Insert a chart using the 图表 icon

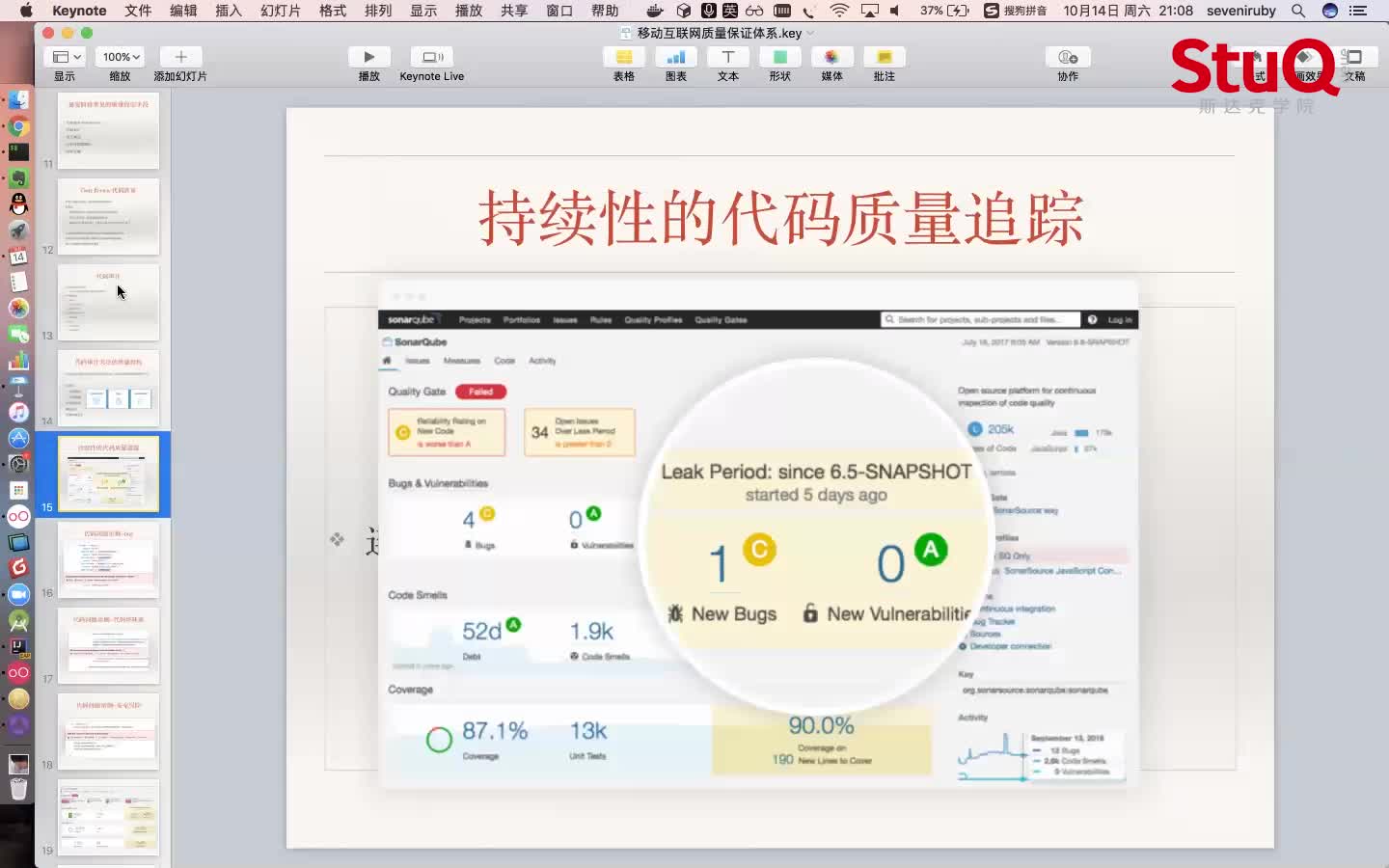(676, 57)
